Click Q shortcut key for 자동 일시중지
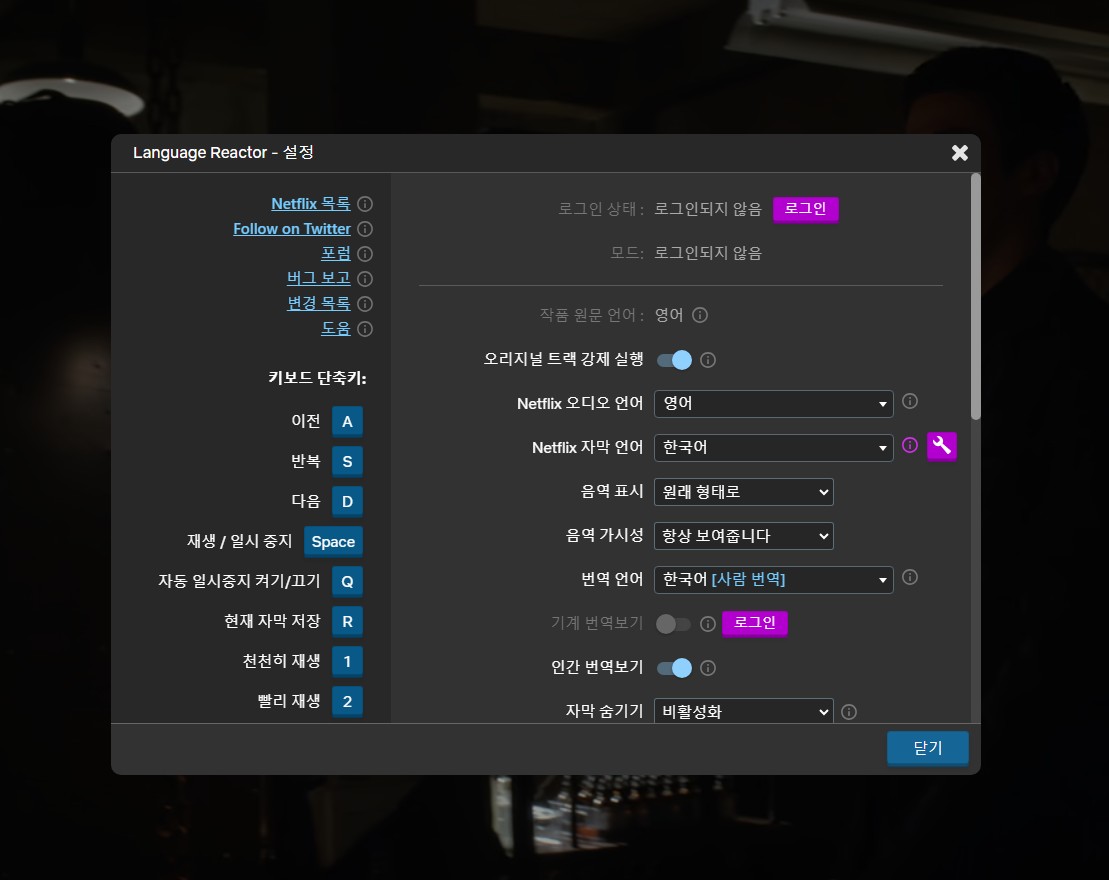Screen dimensions: 1109x880 click(x=347, y=581)
